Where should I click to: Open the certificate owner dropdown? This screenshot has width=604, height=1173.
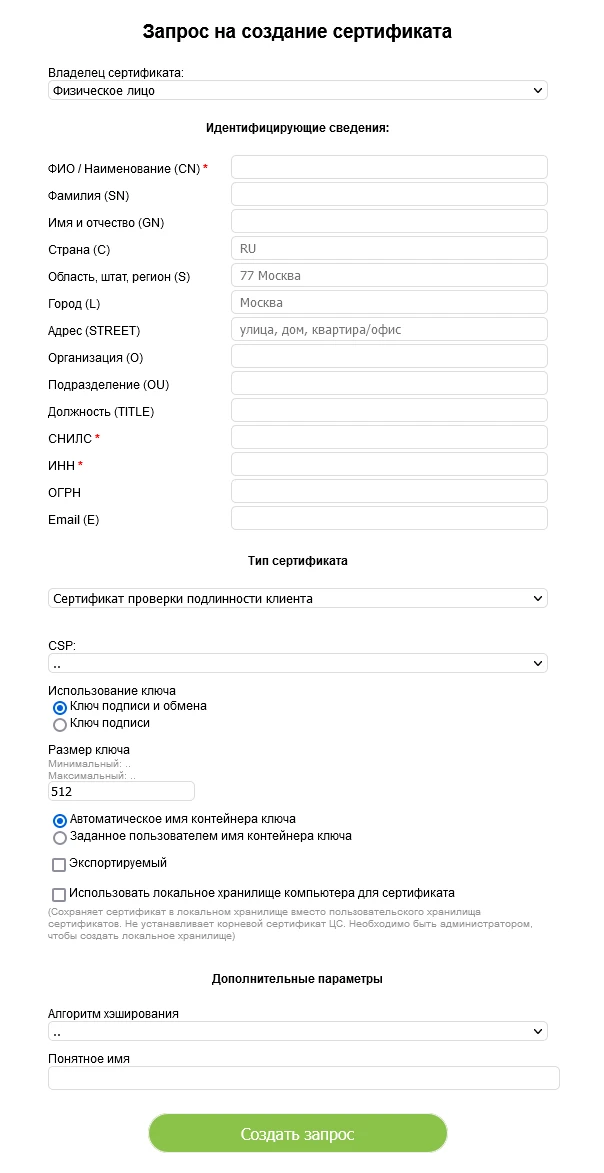(x=297, y=91)
